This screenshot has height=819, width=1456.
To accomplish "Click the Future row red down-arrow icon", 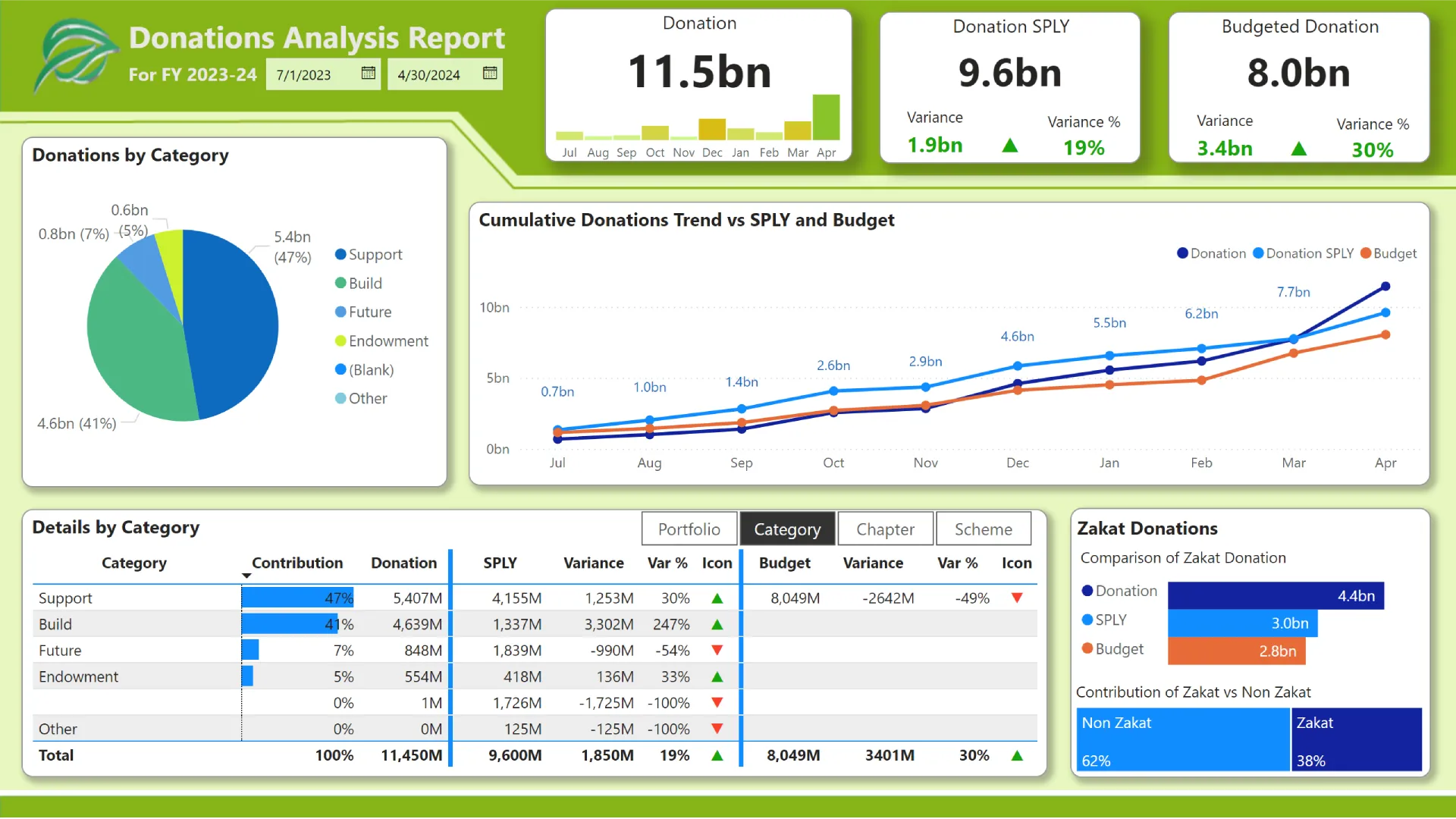I will (717, 651).
